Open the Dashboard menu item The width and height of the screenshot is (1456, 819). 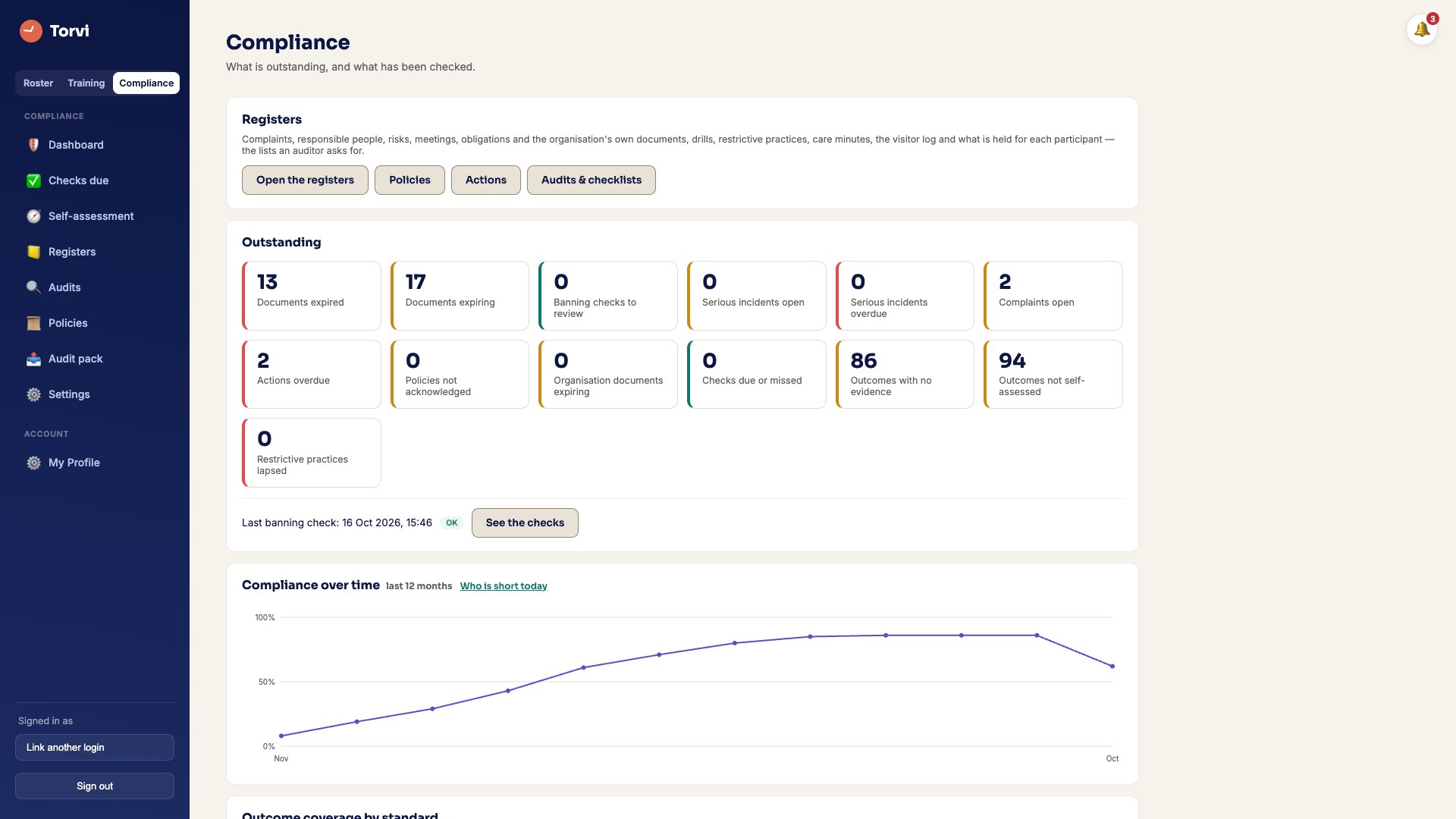point(95,145)
